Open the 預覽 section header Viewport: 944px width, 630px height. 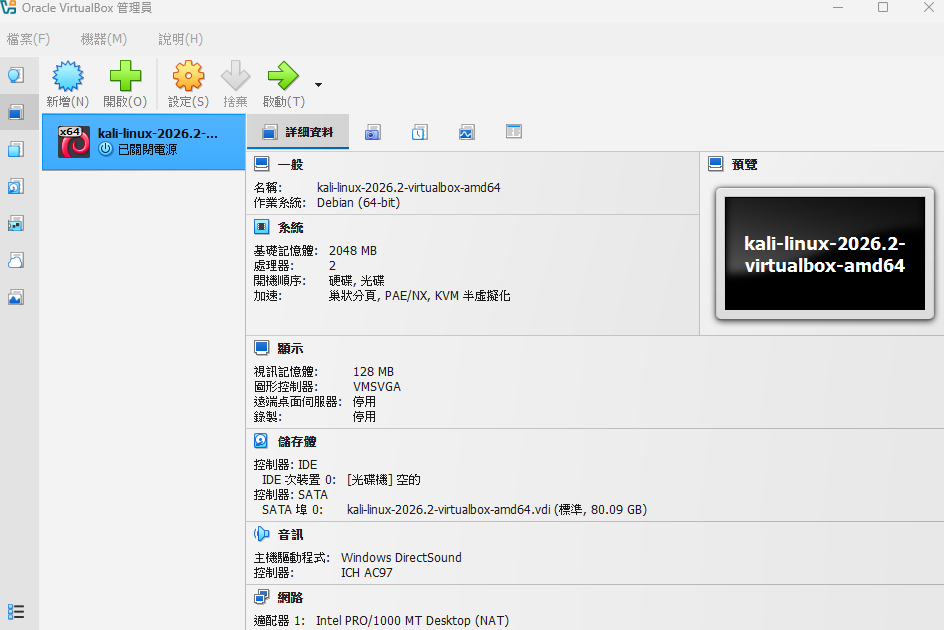pyautogui.click(x=744, y=164)
